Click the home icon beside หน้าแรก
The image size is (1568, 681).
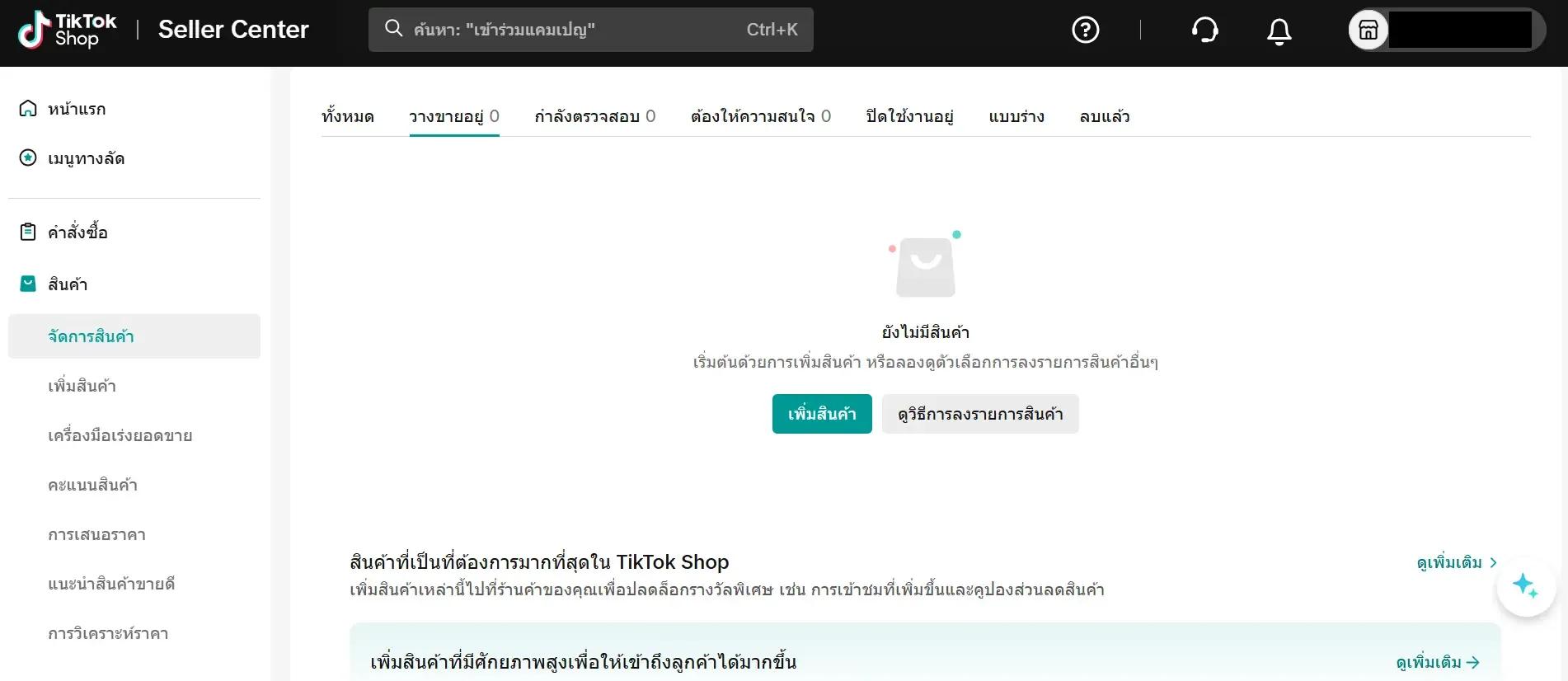click(28, 108)
